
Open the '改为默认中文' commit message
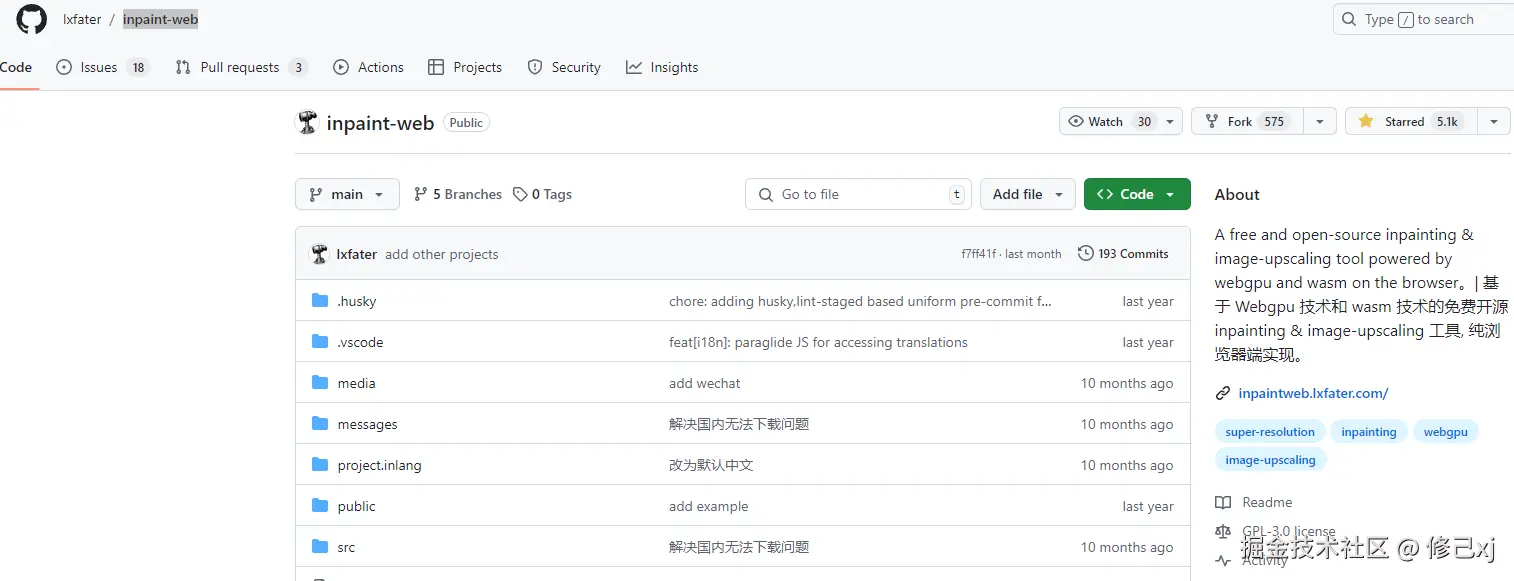(x=711, y=465)
